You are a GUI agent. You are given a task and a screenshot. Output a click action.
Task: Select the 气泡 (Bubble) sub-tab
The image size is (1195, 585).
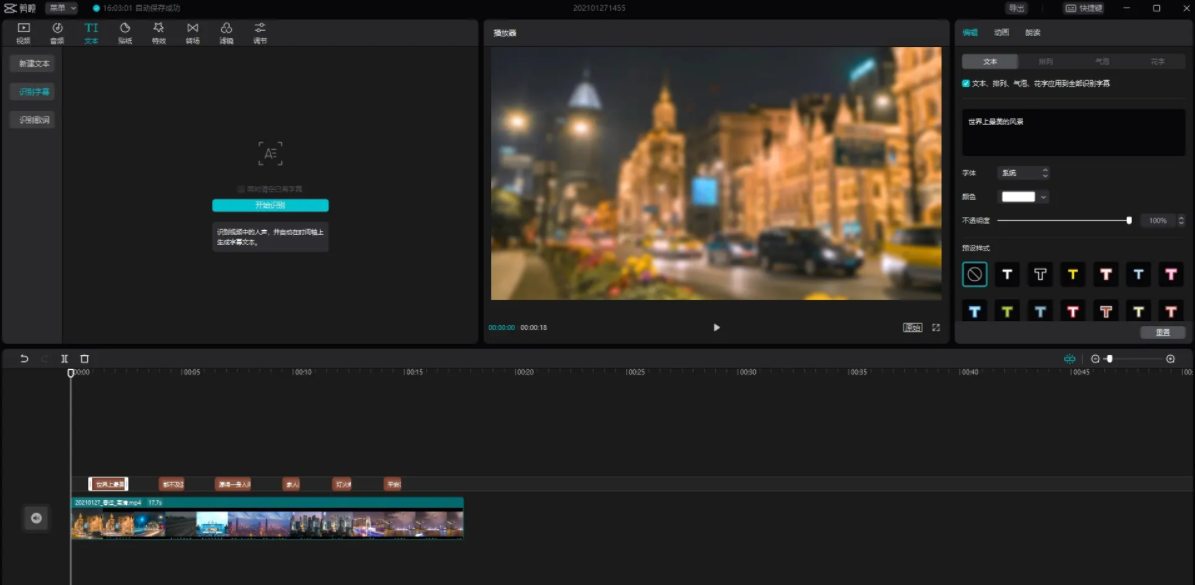pos(1102,61)
